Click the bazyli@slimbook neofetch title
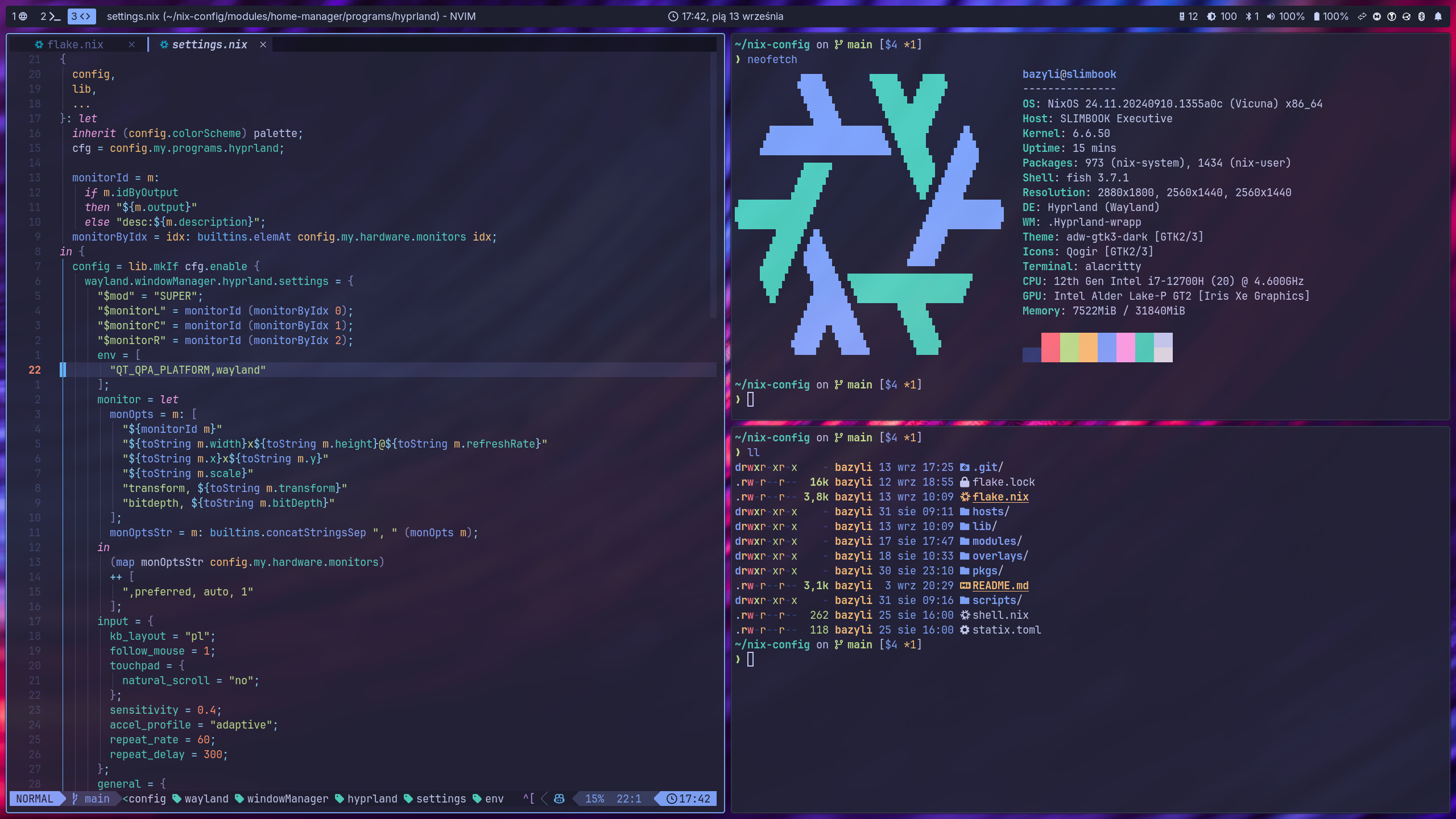1456x819 pixels. 1069,75
